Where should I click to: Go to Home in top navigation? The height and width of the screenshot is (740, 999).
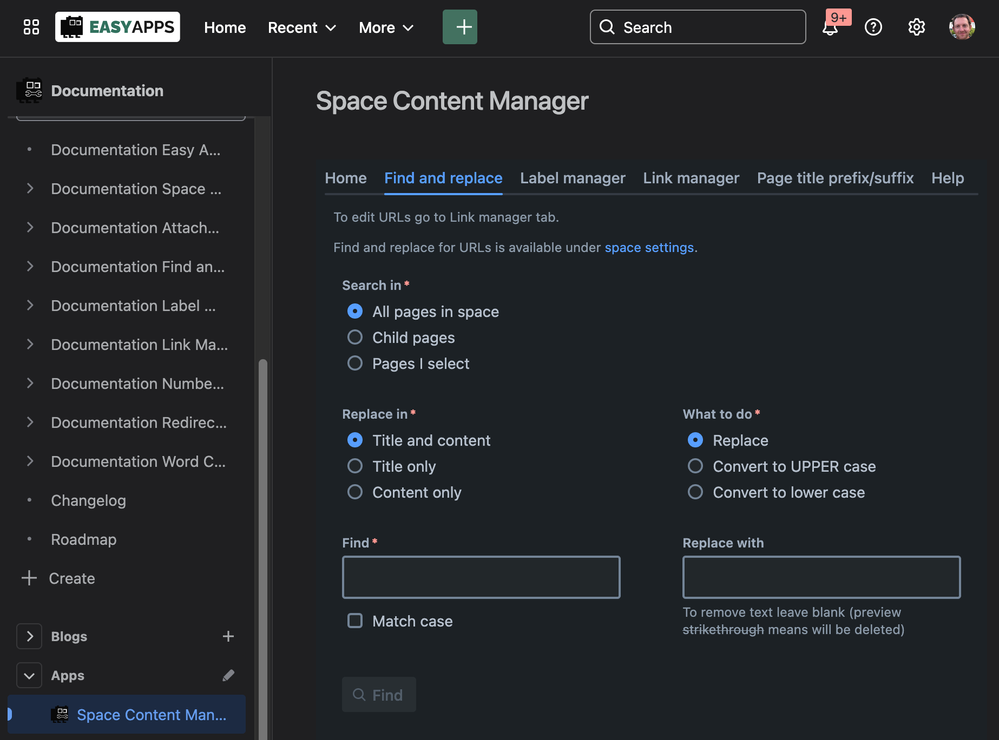225,27
